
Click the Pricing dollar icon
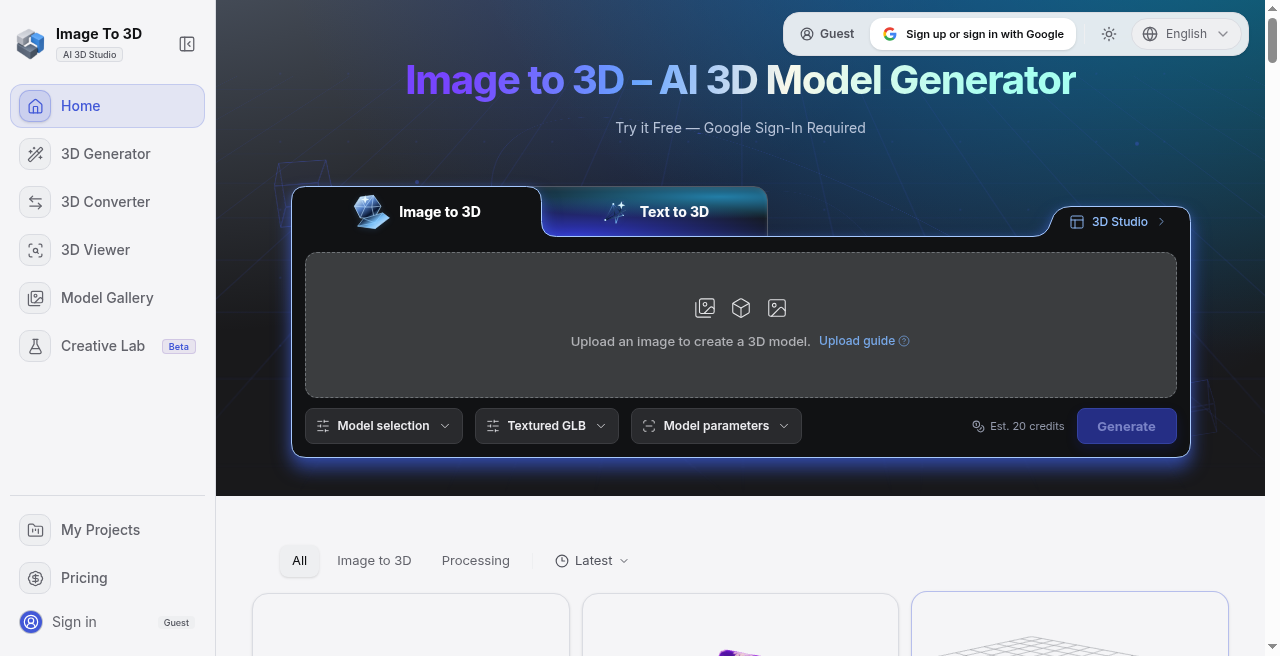pyautogui.click(x=35, y=578)
